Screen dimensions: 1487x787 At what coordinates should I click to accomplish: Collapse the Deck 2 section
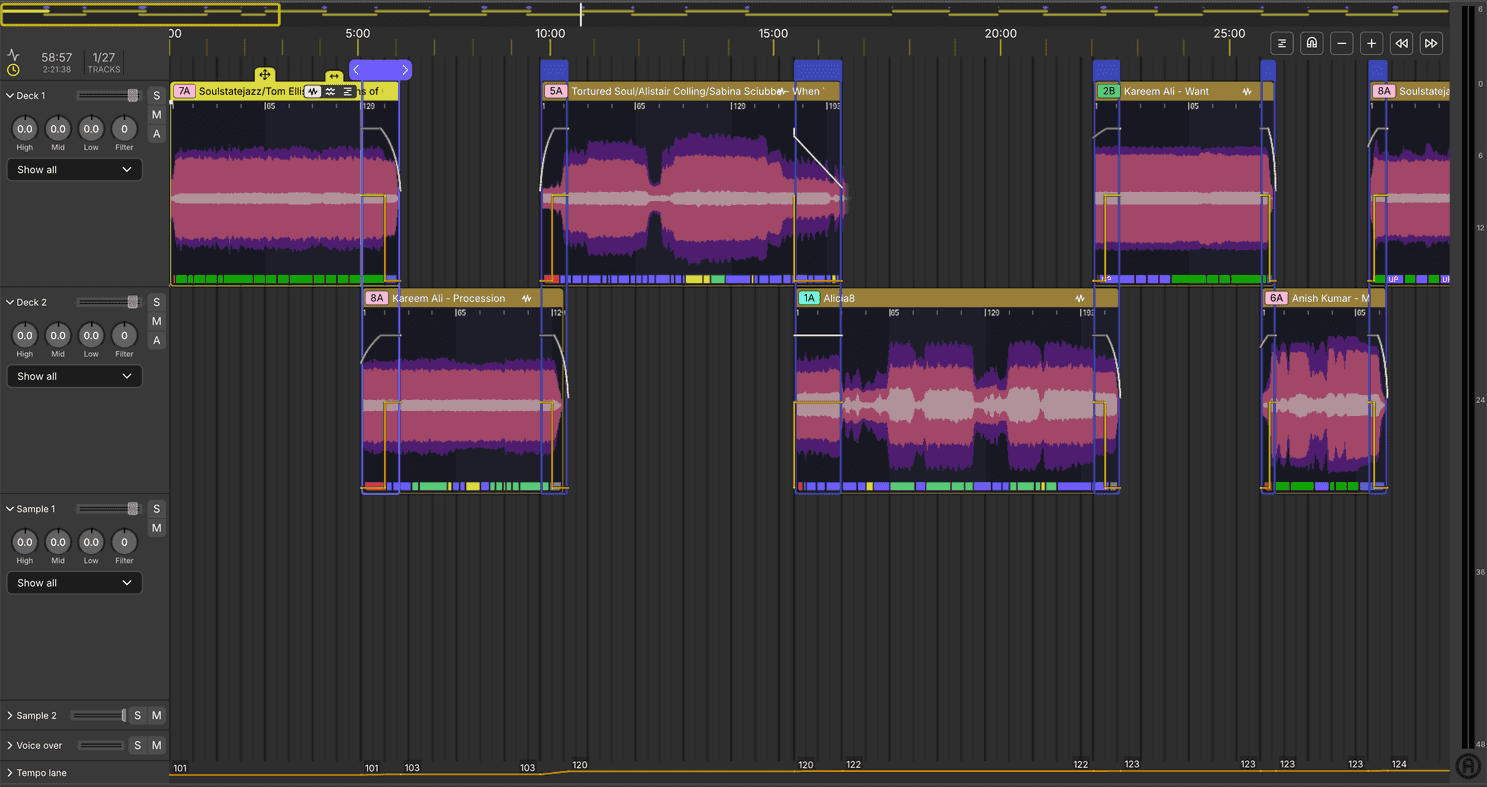point(10,301)
